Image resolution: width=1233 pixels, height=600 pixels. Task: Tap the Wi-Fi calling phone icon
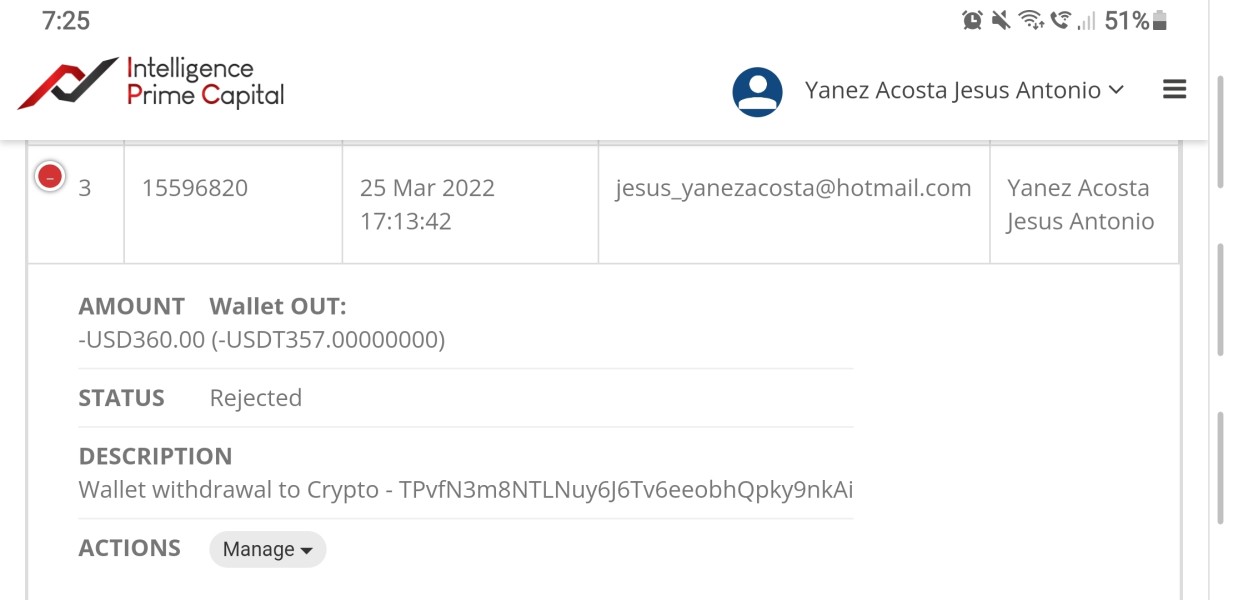pos(1060,20)
